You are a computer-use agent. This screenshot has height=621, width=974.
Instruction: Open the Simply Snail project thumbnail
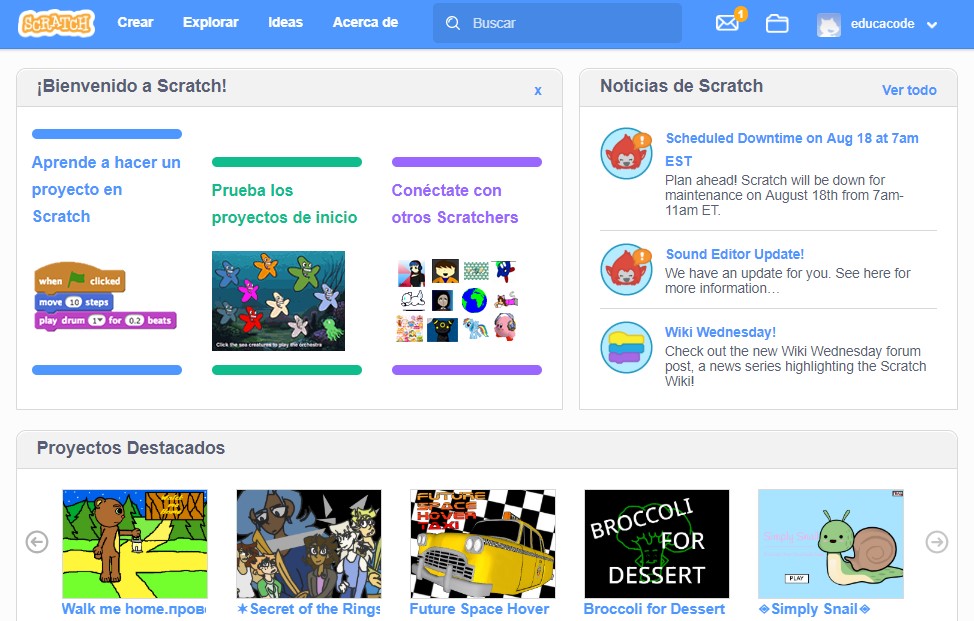(831, 544)
